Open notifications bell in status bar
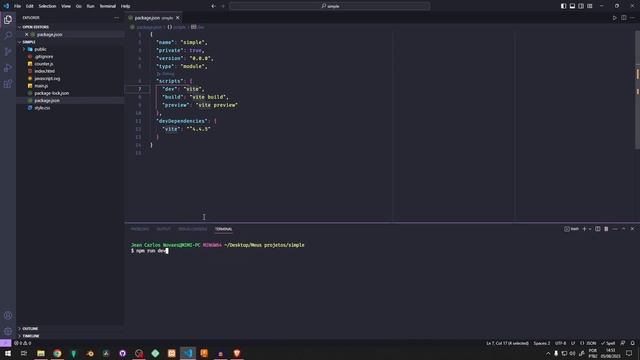 pos(632,343)
